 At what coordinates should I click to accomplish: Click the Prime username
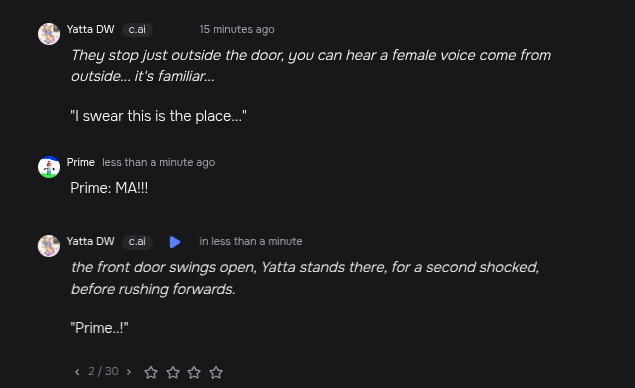click(81, 162)
